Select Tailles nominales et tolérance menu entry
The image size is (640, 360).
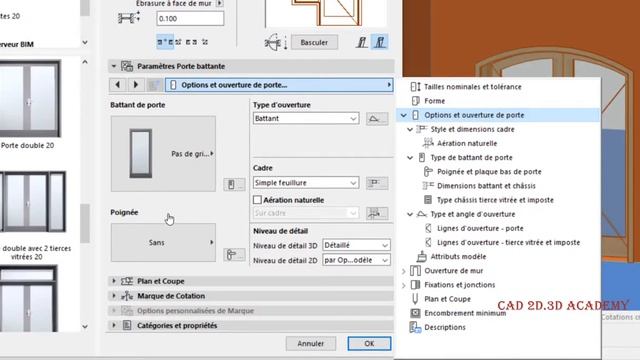pyautogui.click(x=473, y=87)
